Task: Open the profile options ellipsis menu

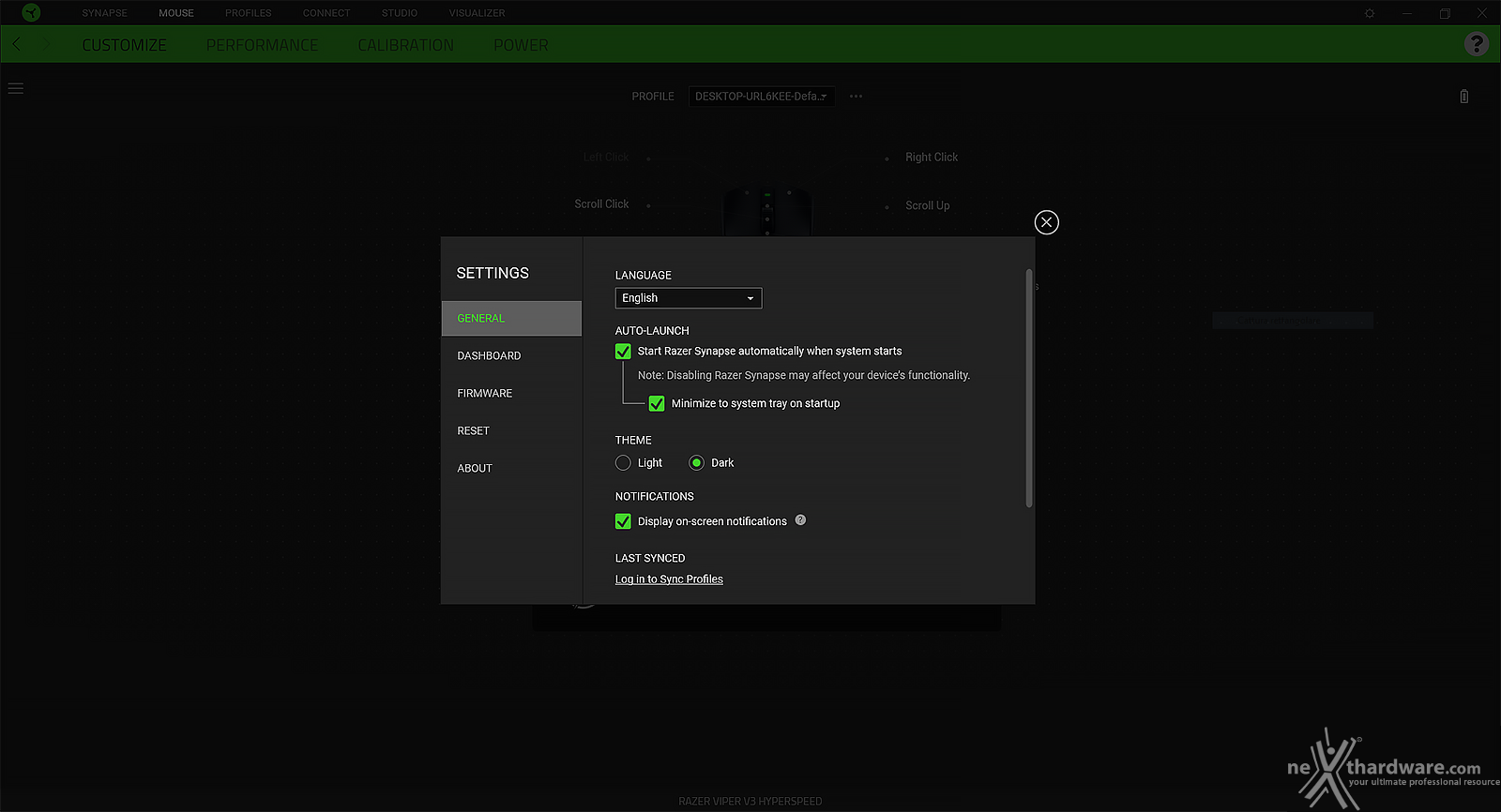Action: (x=856, y=96)
